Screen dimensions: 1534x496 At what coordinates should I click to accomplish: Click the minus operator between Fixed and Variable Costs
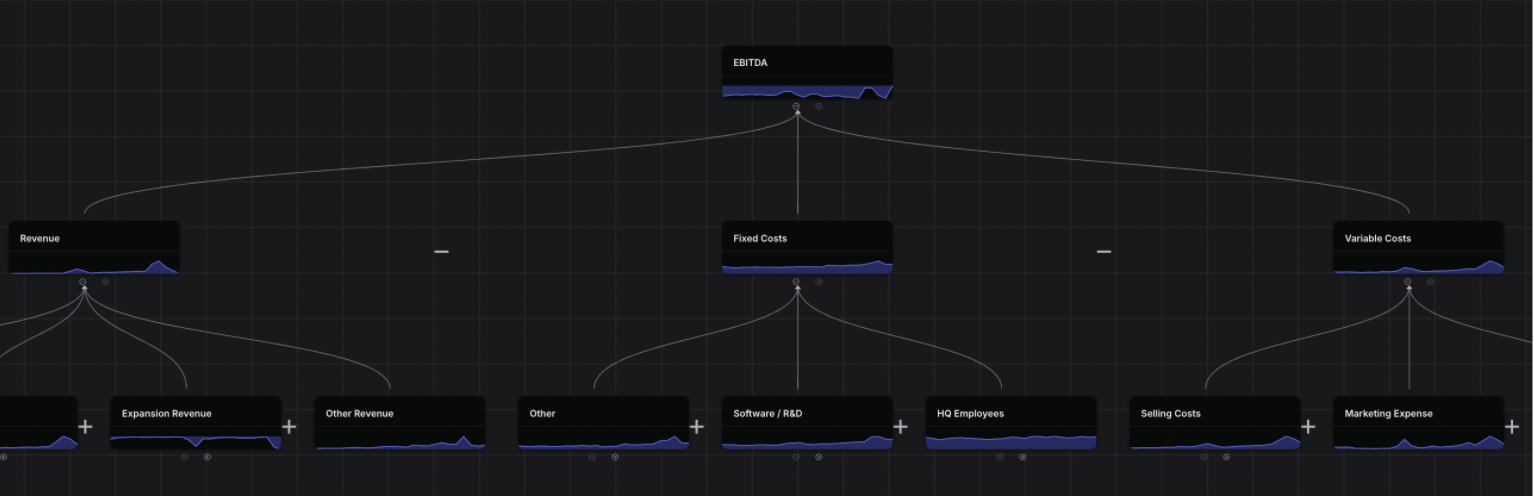click(1104, 251)
